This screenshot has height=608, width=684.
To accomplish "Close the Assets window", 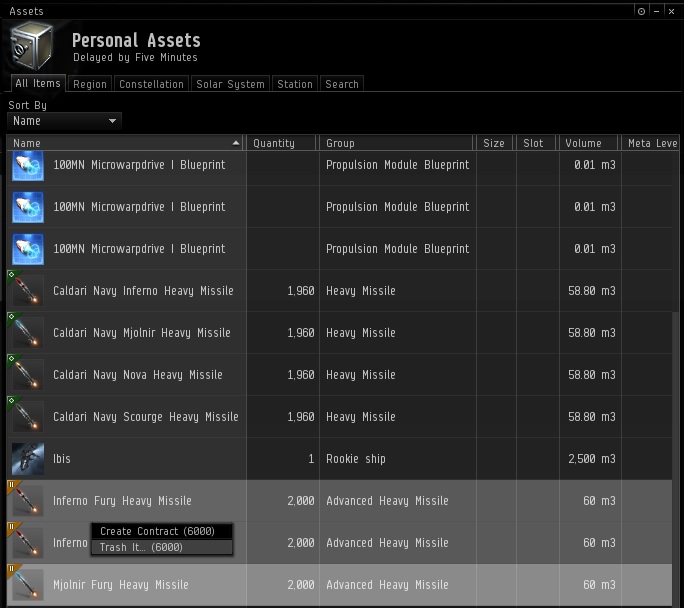I will [x=672, y=11].
